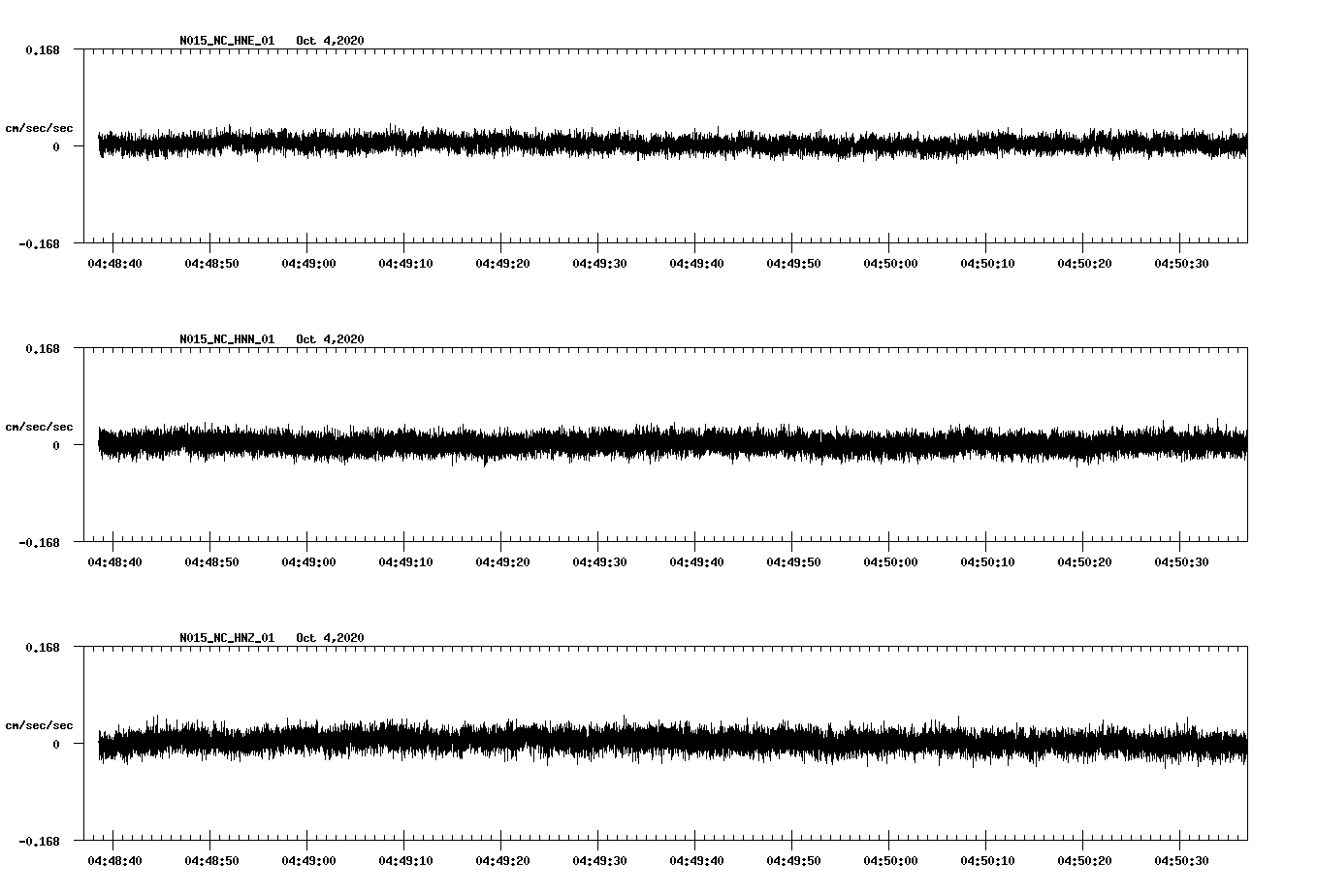
Task: Click the zero baseline label of HNN trace
Action: pyautogui.click(x=54, y=445)
